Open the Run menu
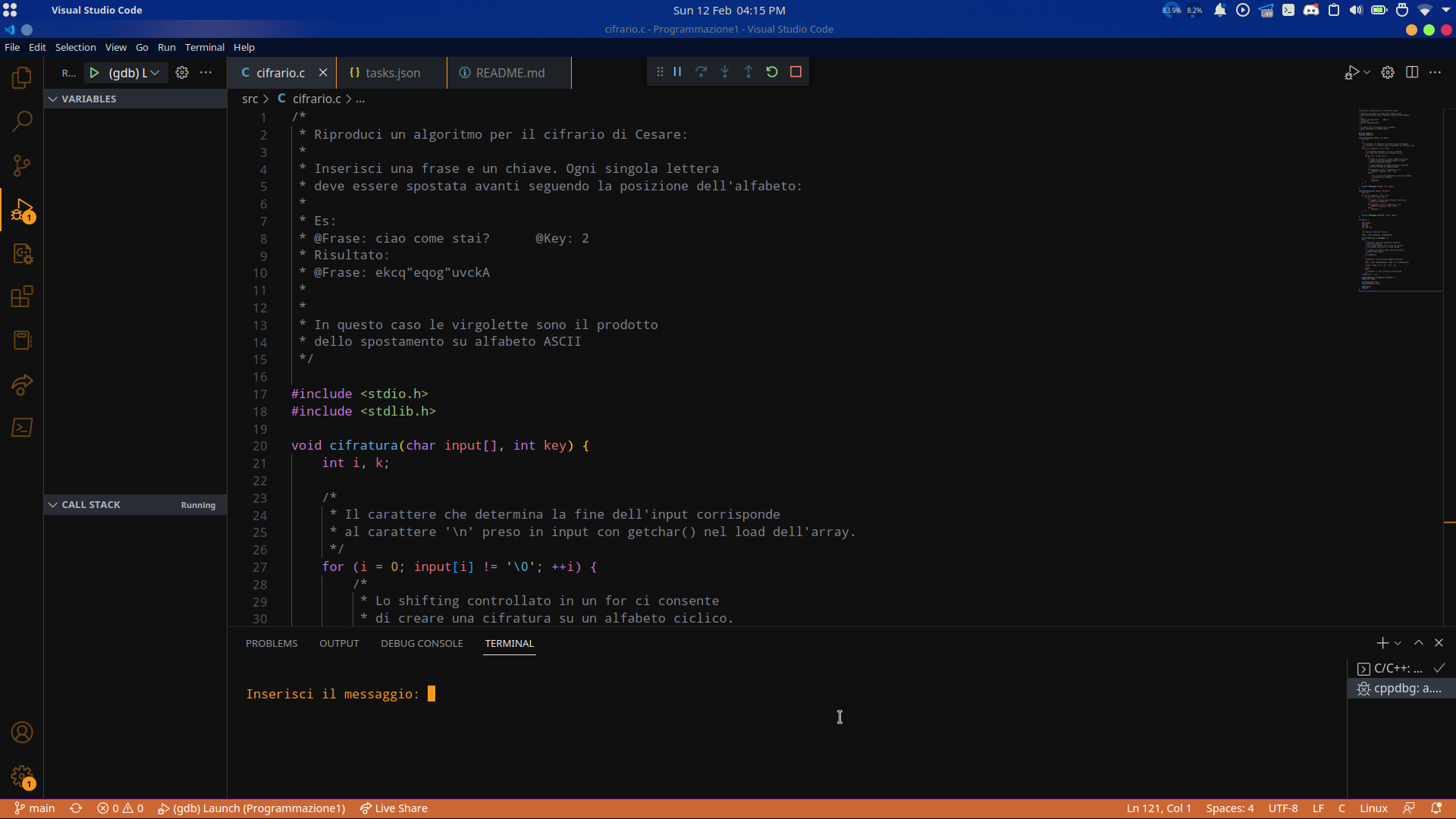1456x819 pixels. coord(166,47)
